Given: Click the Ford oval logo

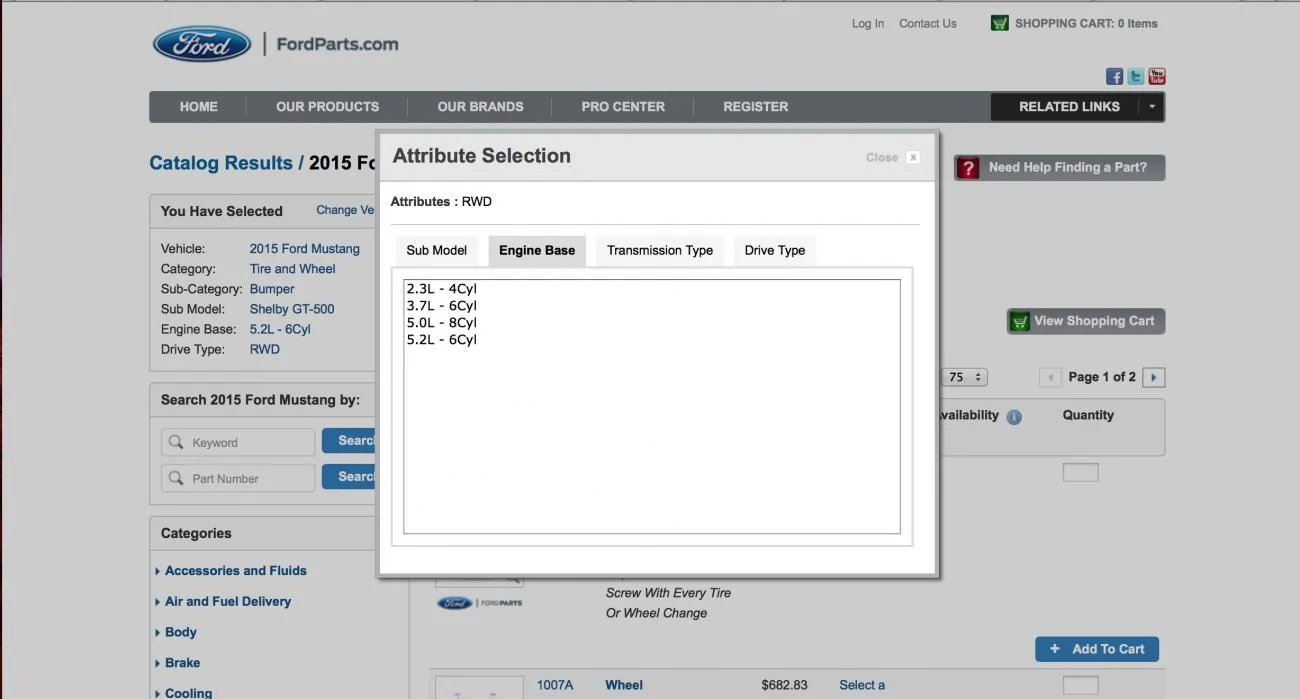Looking at the screenshot, I should point(201,44).
